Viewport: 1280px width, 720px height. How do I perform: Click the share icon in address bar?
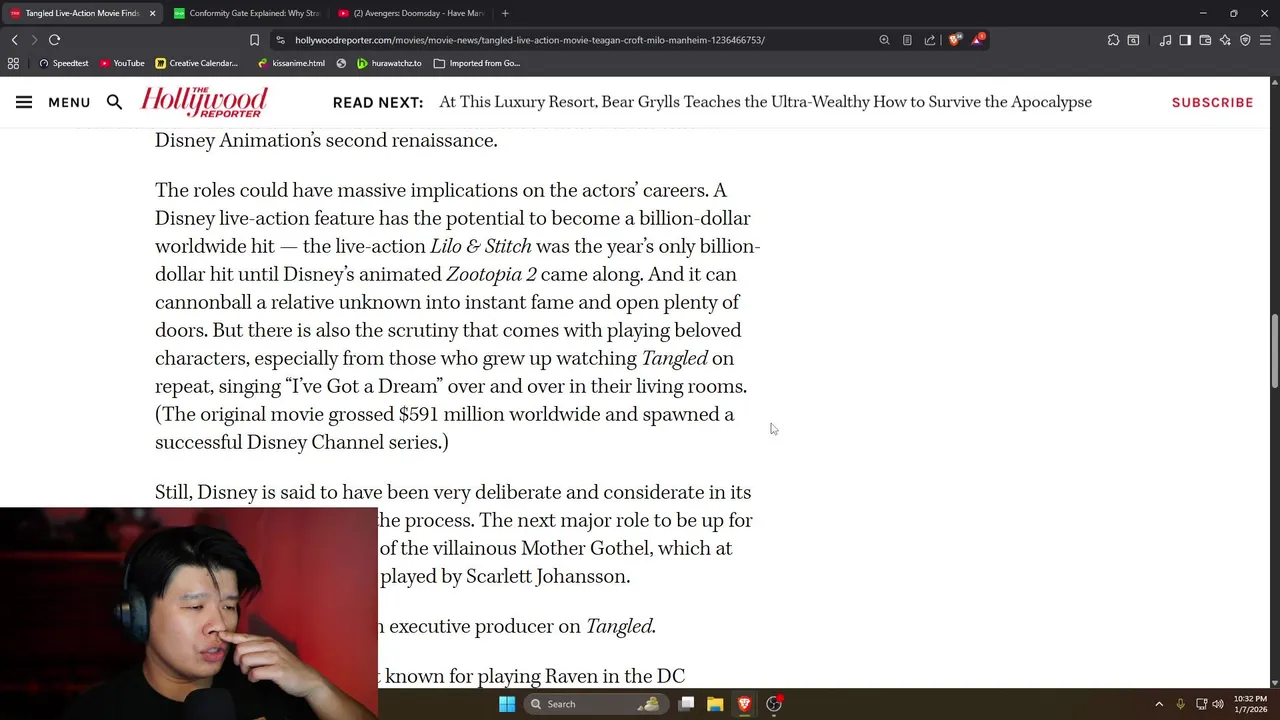click(x=930, y=40)
